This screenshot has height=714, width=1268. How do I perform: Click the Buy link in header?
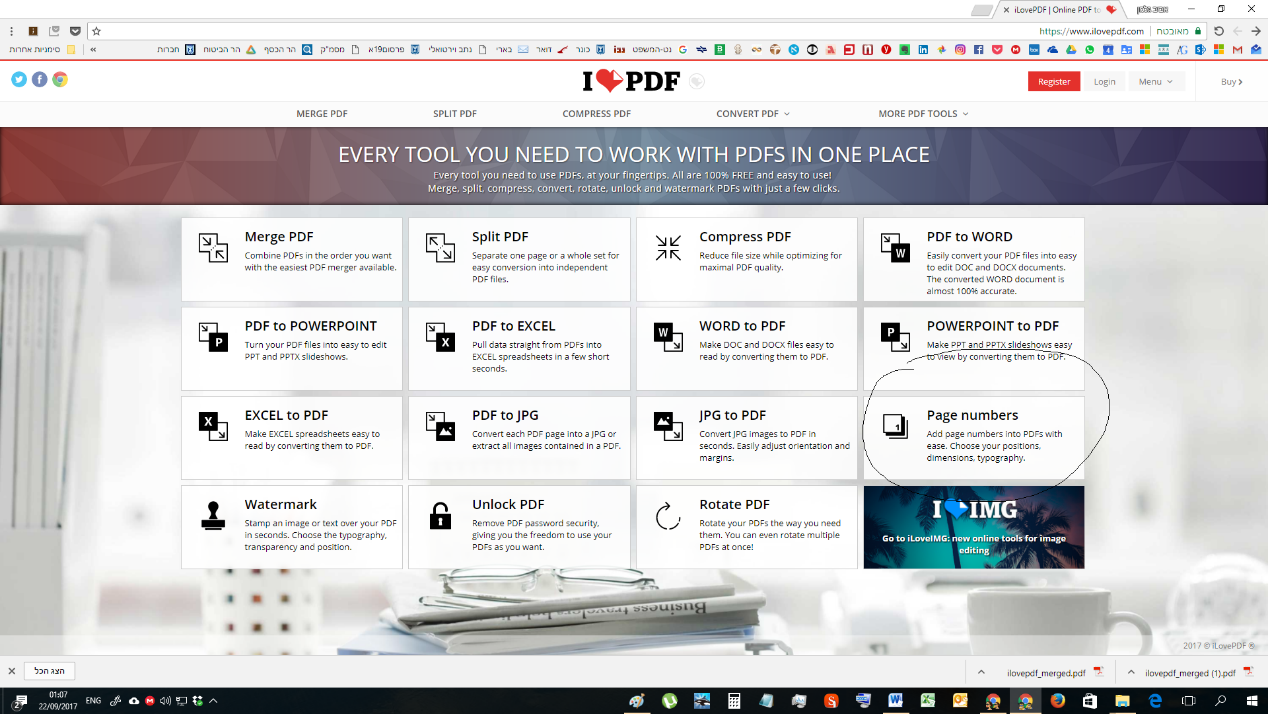(x=1232, y=82)
